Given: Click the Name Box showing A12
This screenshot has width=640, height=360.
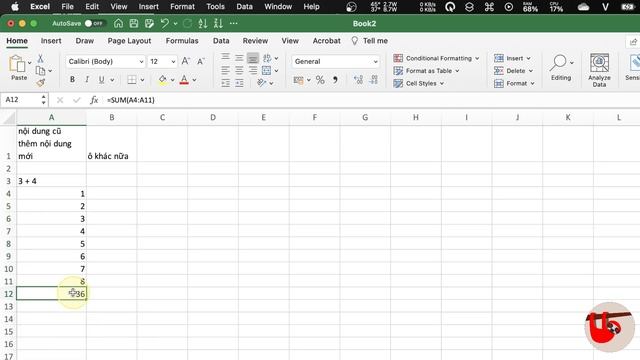Looking at the screenshot, I should 21,100.
